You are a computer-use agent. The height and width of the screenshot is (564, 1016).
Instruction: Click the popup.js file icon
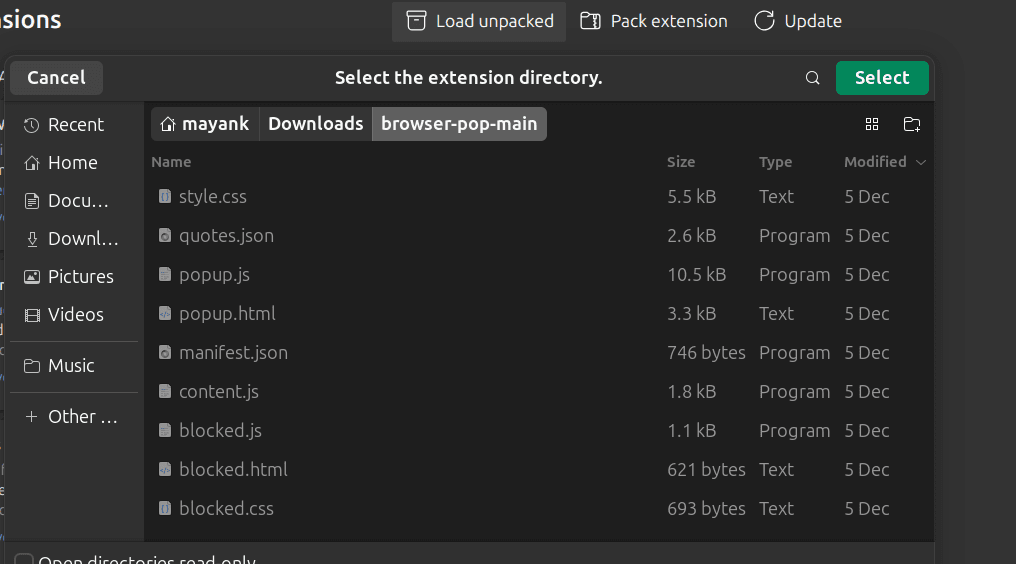(165, 274)
